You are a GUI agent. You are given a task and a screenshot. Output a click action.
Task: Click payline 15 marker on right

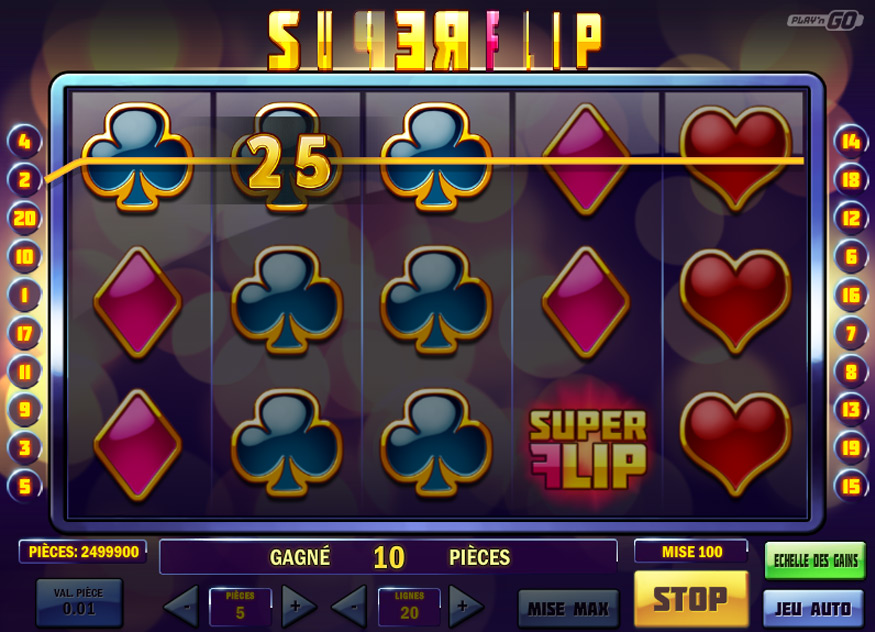coord(850,485)
